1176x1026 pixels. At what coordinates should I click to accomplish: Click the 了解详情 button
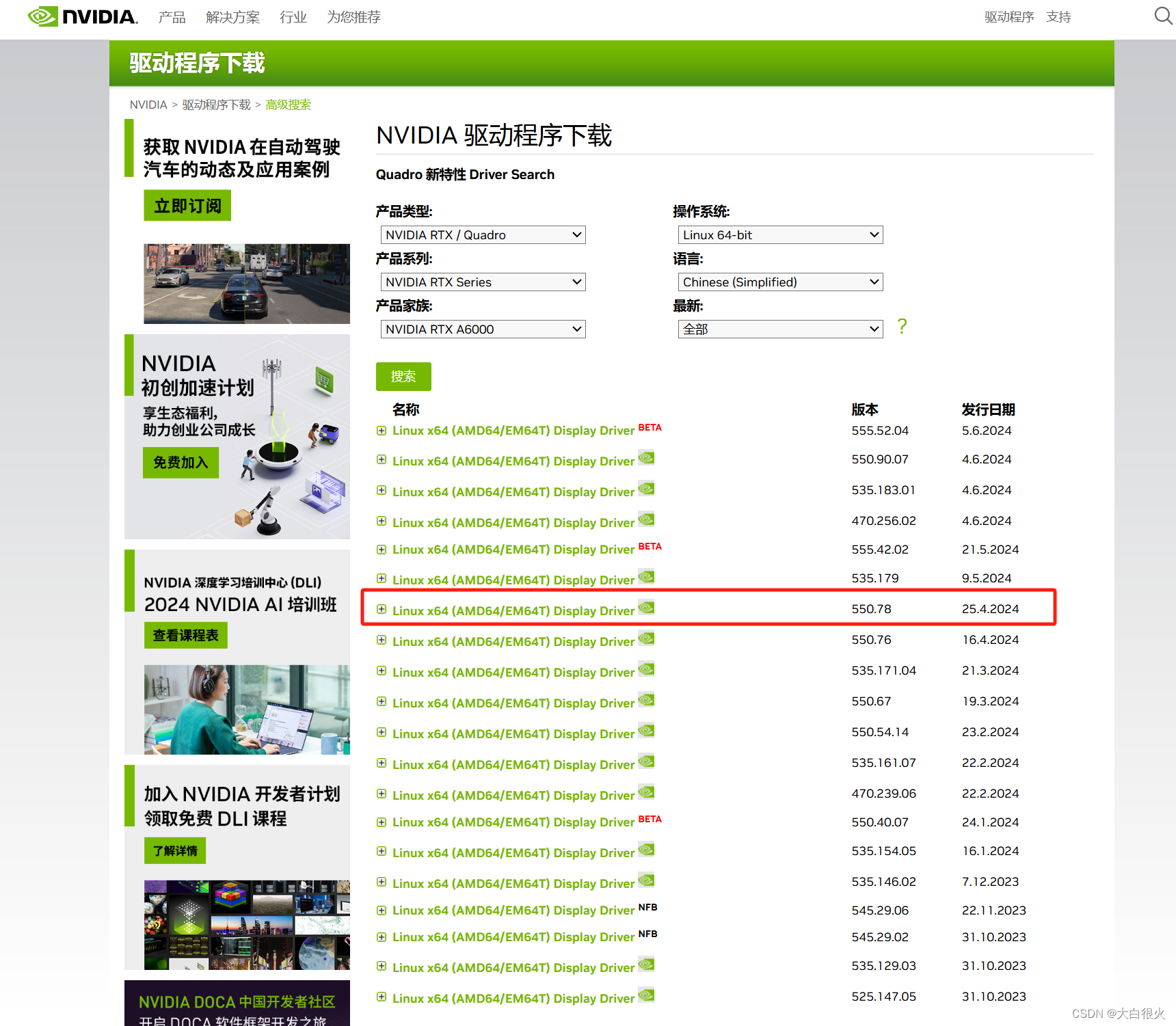click(175, 851)
